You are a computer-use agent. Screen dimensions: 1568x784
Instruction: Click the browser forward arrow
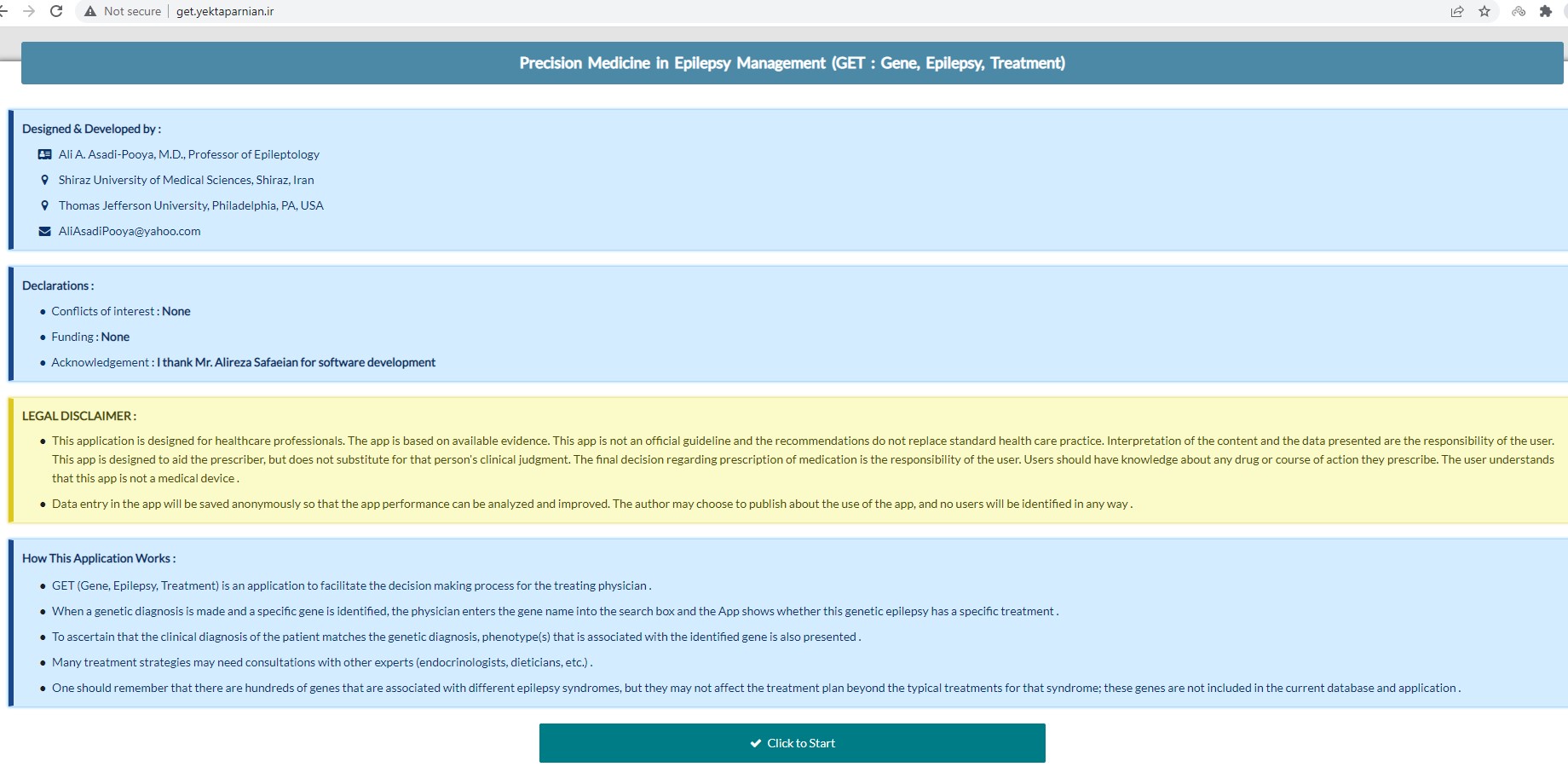pyautogui.click(x=29, y=11)
